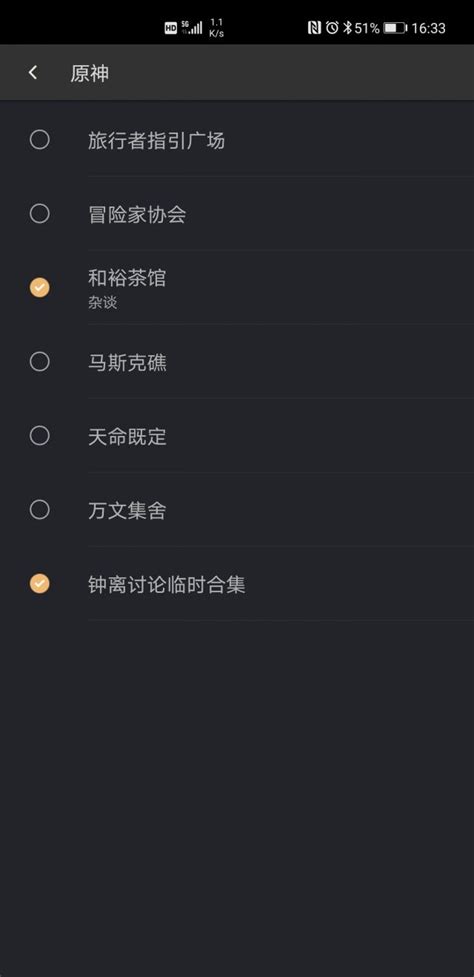Tap the 原神 header title
The image size is (474, 977).
tap(90, 74)
